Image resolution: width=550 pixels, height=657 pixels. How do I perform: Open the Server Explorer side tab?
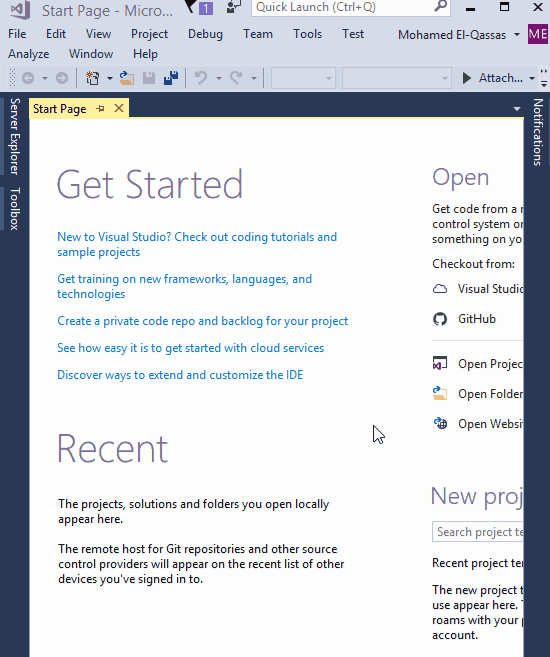(x=14, y=136)
